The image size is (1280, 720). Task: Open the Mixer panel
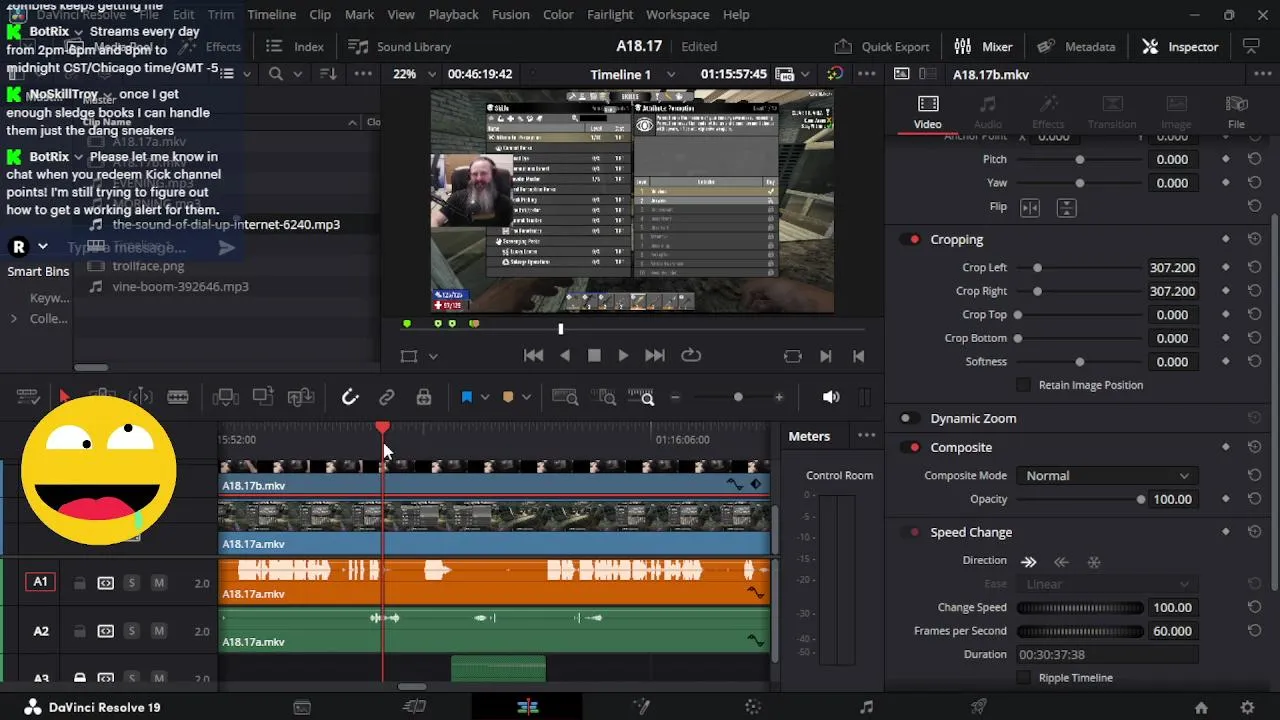point(984,47)
